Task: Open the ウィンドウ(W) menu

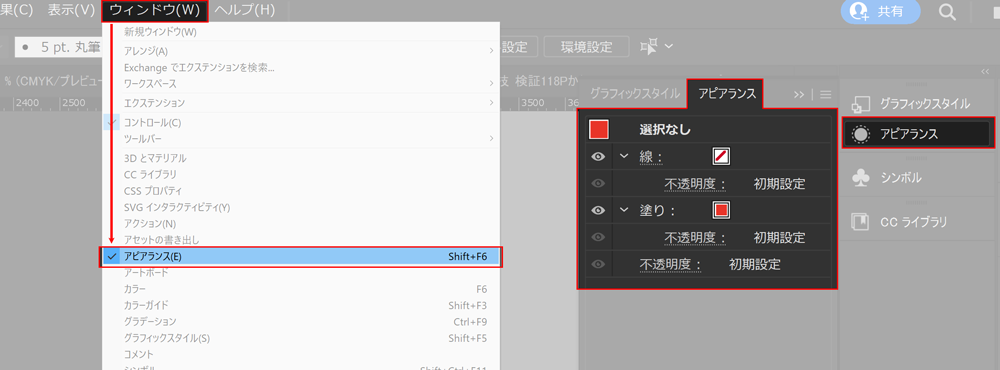Action: 155,10
